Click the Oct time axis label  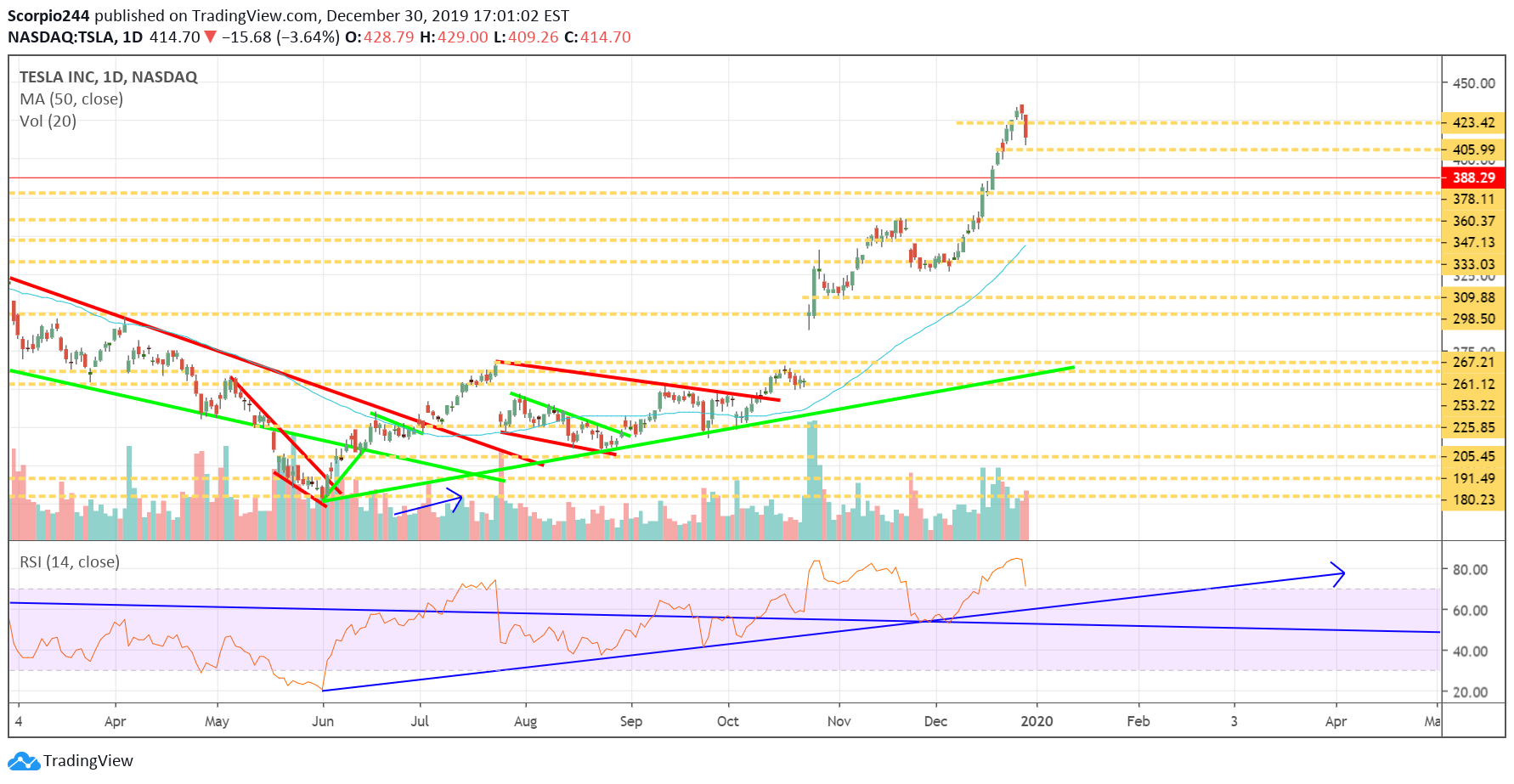(728, 722)
